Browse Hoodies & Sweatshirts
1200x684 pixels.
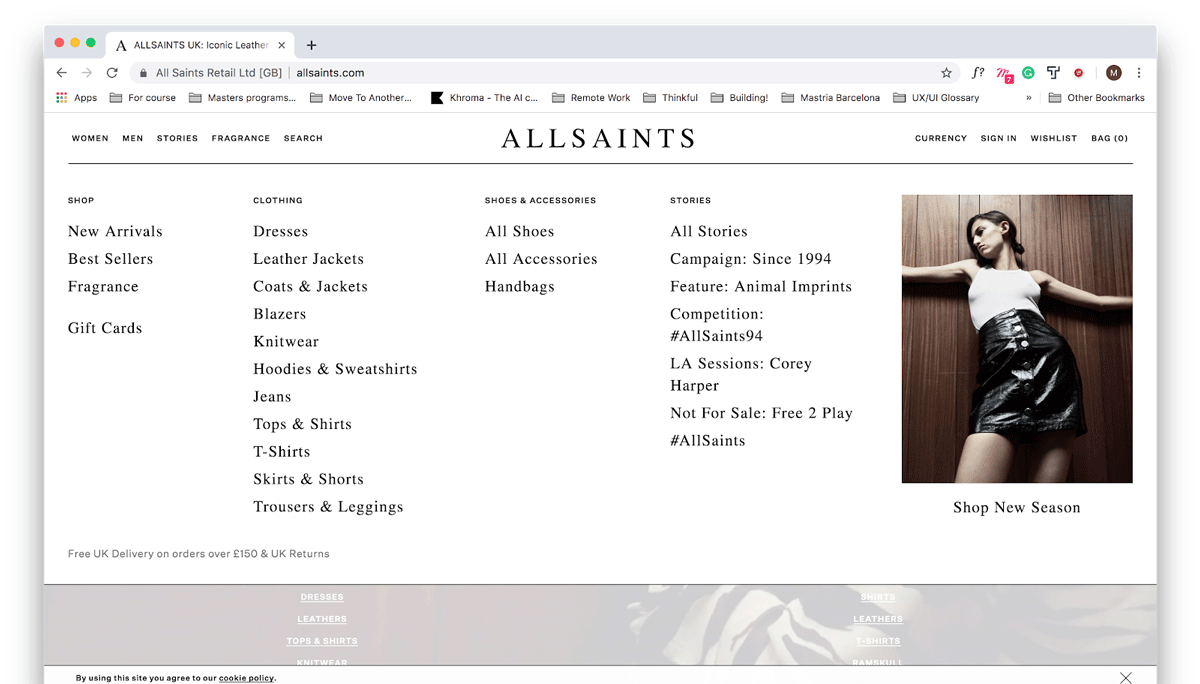click(x=335, y=369)
